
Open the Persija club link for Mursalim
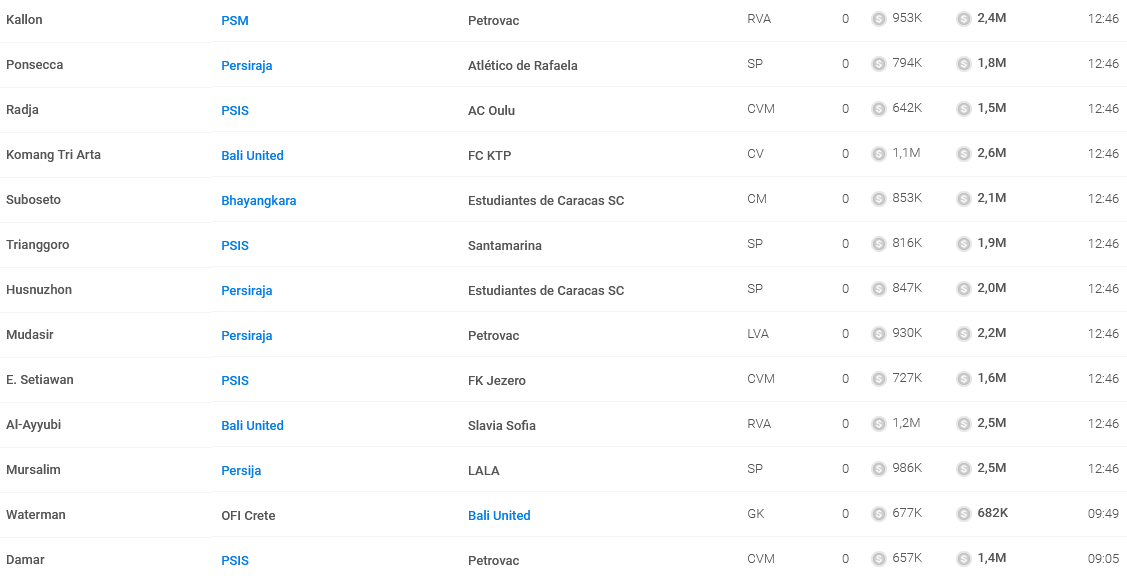coord(241,471)
